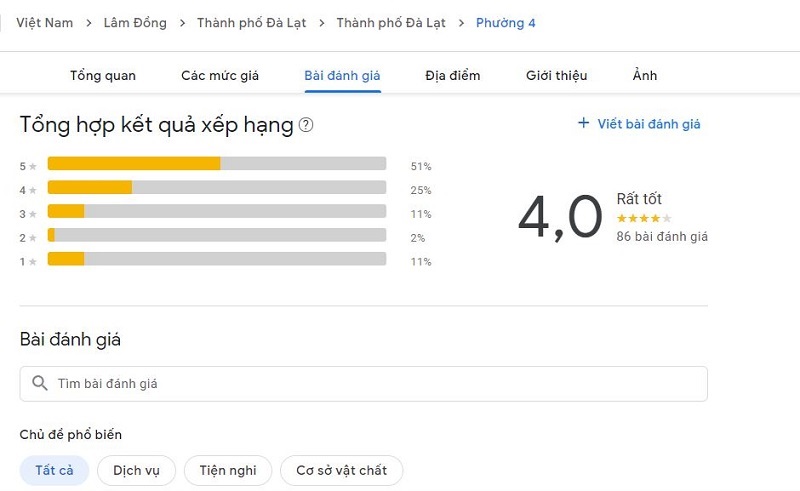
Task: Select the Tiện nghi topic filter chip
Action: click(228, 470)
